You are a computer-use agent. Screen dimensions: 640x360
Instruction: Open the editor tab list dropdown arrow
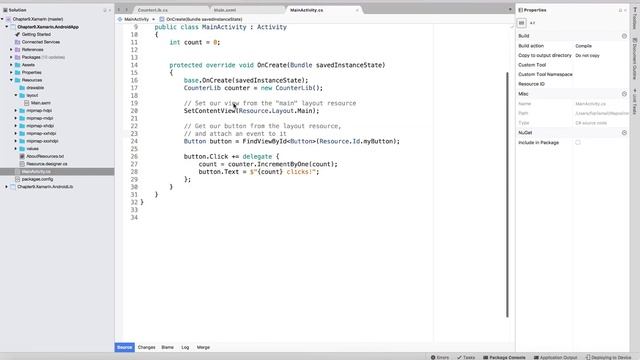[510, 9]
